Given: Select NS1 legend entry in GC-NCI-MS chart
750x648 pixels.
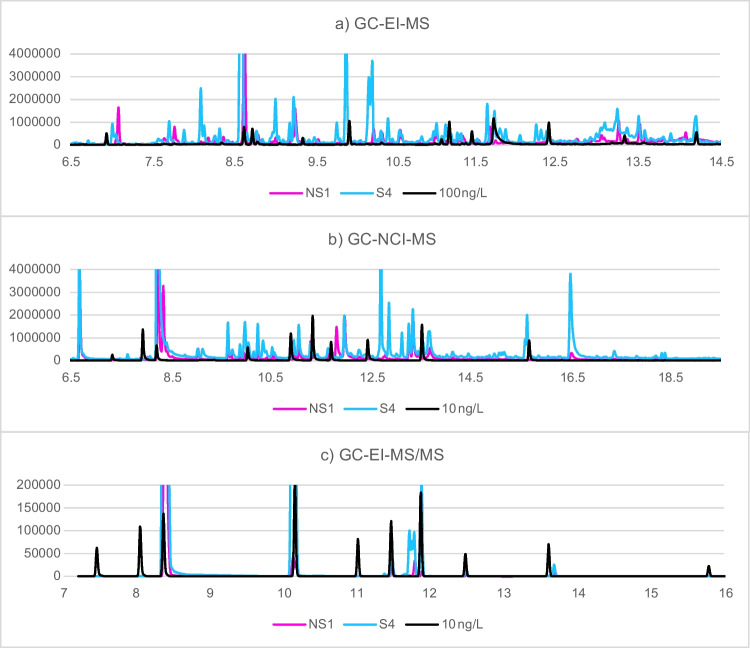Looking at the screenshot, I should (303, 409).
